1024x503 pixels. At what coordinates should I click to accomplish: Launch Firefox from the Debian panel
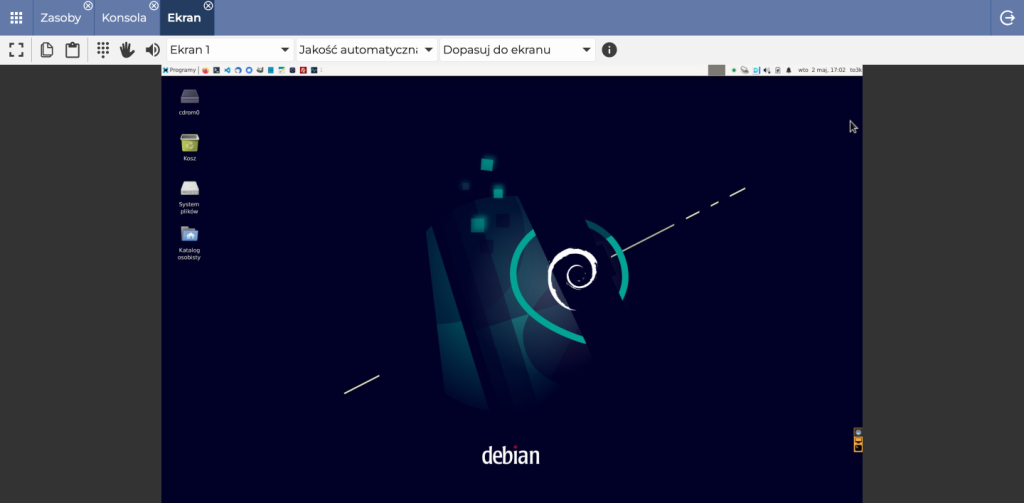[205, 70]
